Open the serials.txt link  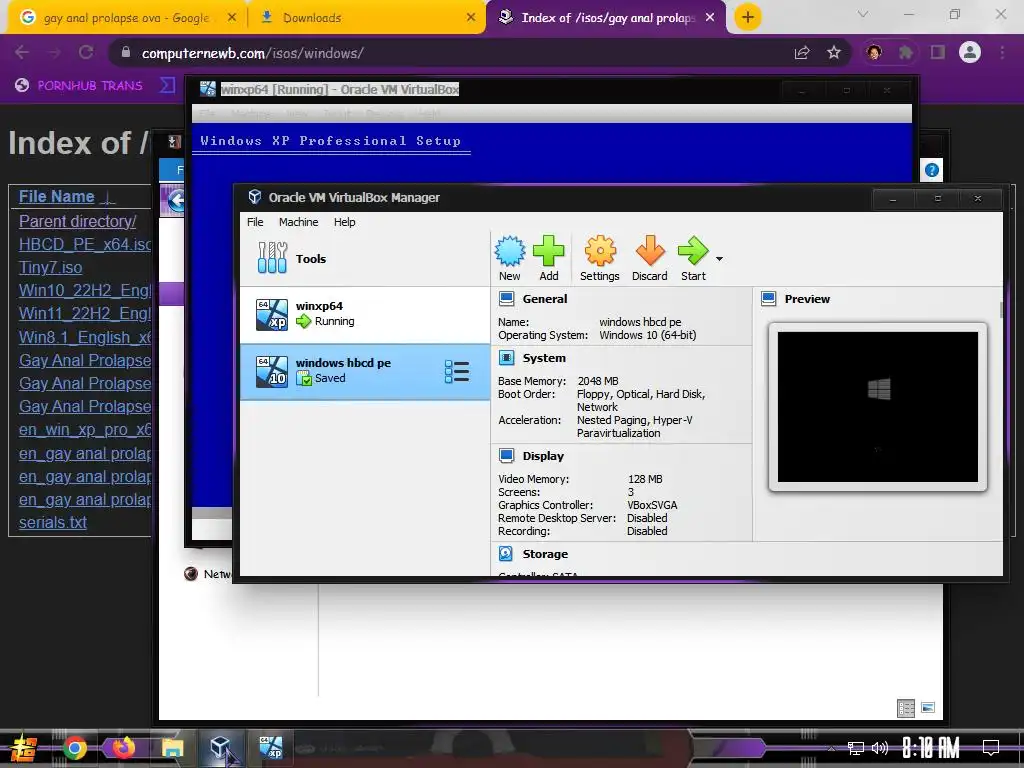[53, 522]
